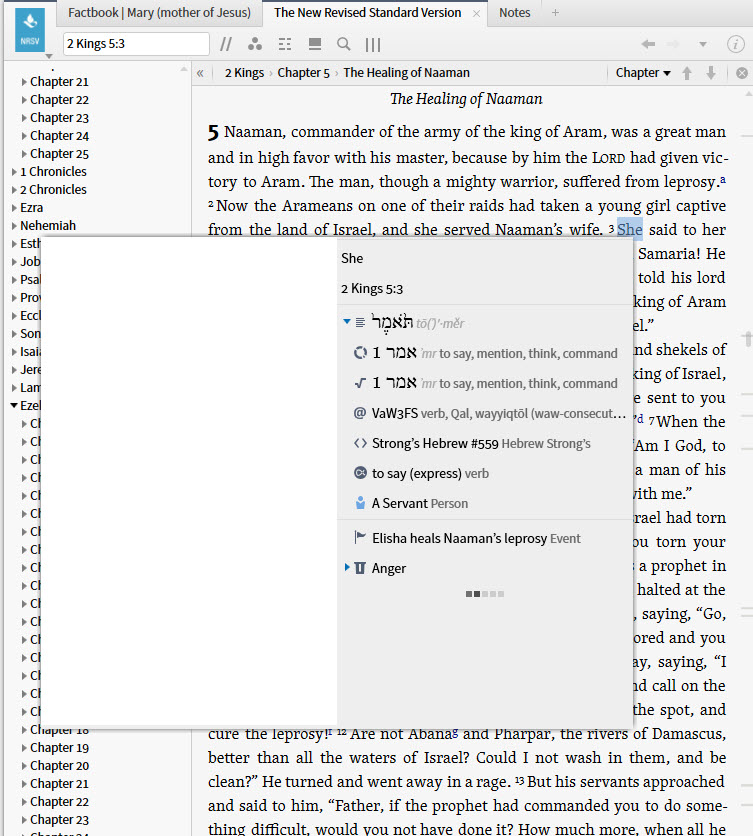
Task: Close The New Revised Standard Version tab
Action: (476, 14)
